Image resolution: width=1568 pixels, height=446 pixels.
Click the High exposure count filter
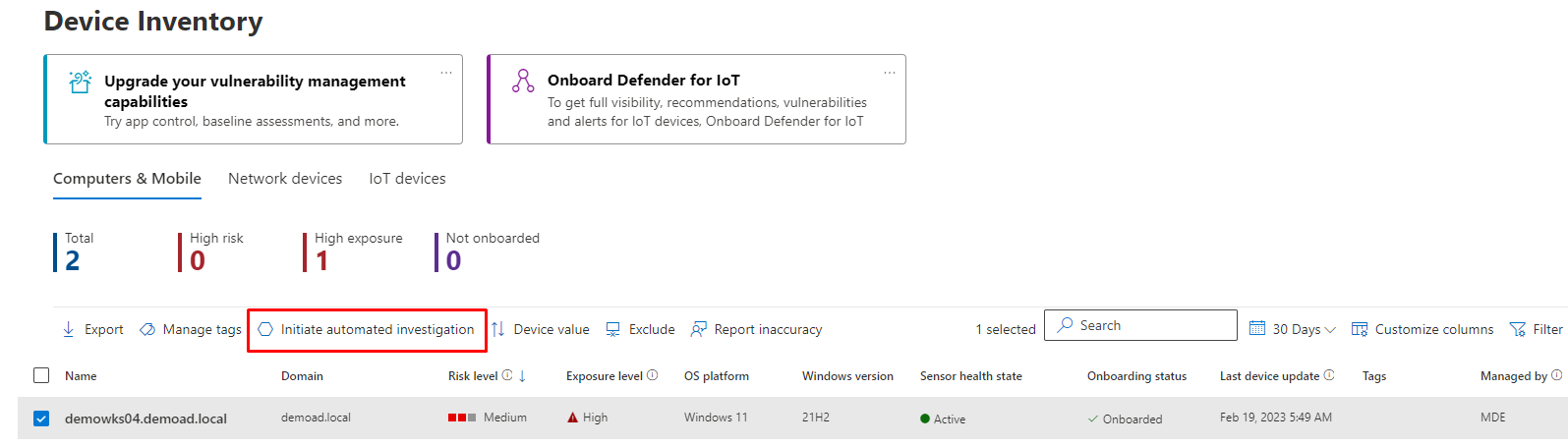[321, 260]
